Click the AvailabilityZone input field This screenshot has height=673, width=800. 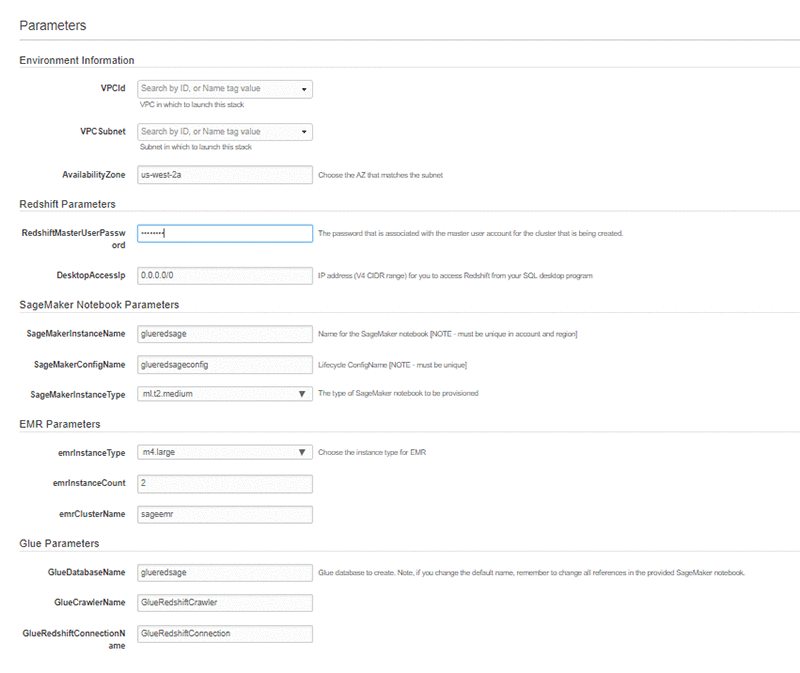[x=224, y=175]
